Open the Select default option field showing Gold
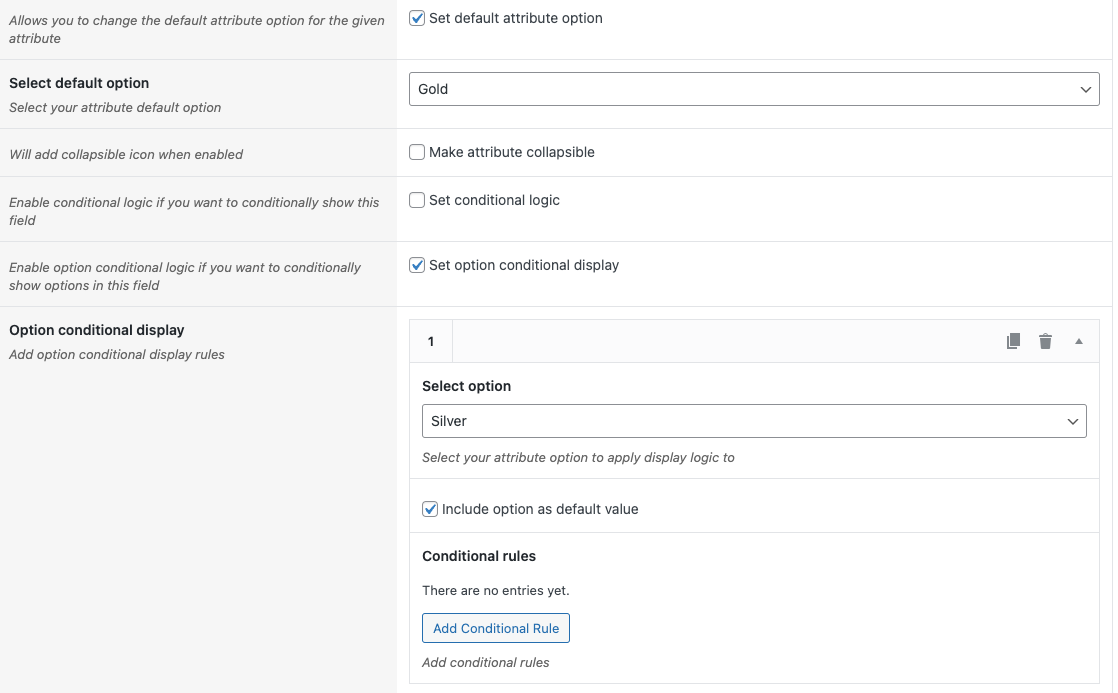 click(740, 89)
